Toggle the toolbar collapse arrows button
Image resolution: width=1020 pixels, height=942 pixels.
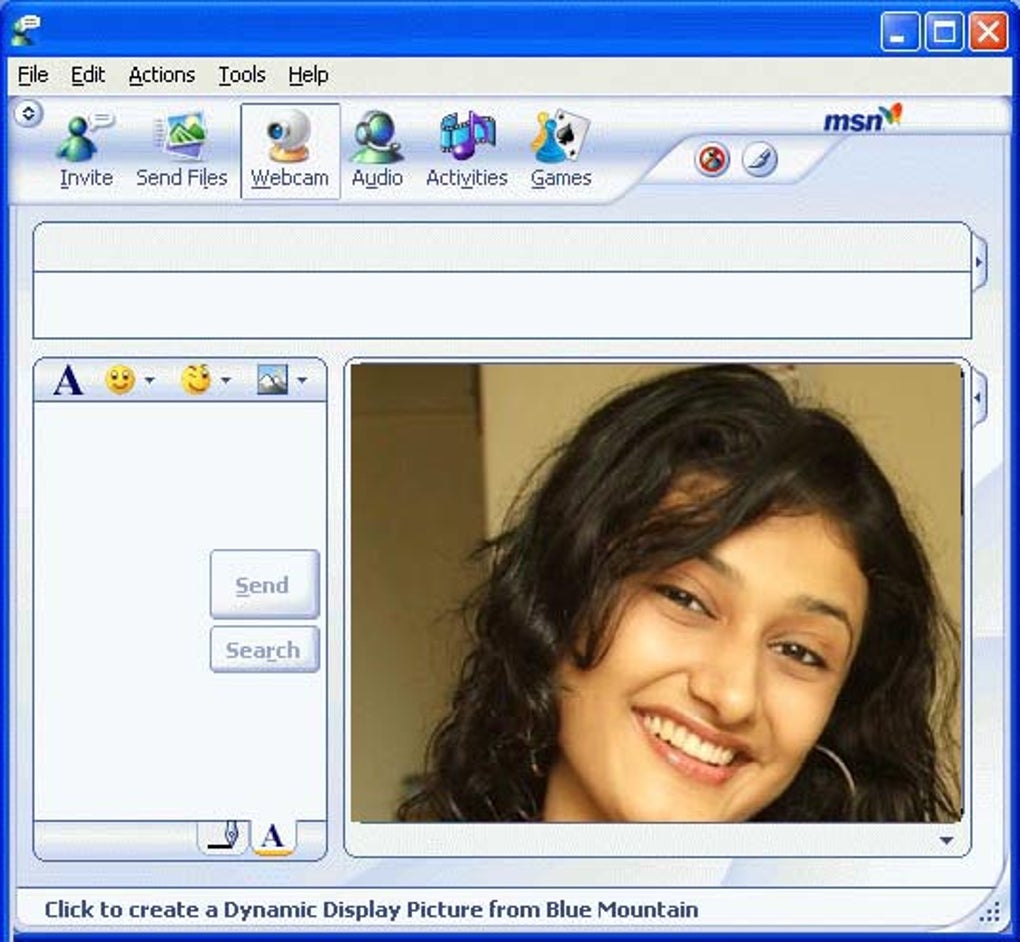pyautogui.click(x=28, y=114)
